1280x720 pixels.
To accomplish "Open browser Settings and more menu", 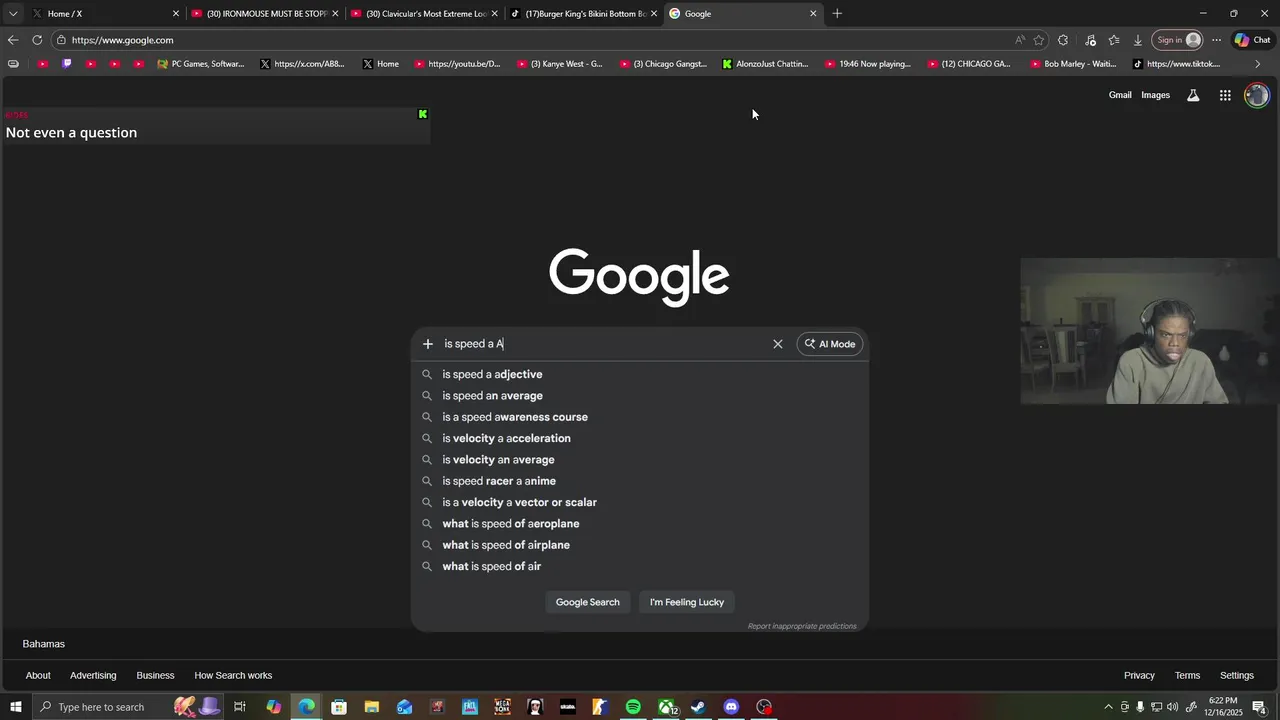I will point(1216,40).
